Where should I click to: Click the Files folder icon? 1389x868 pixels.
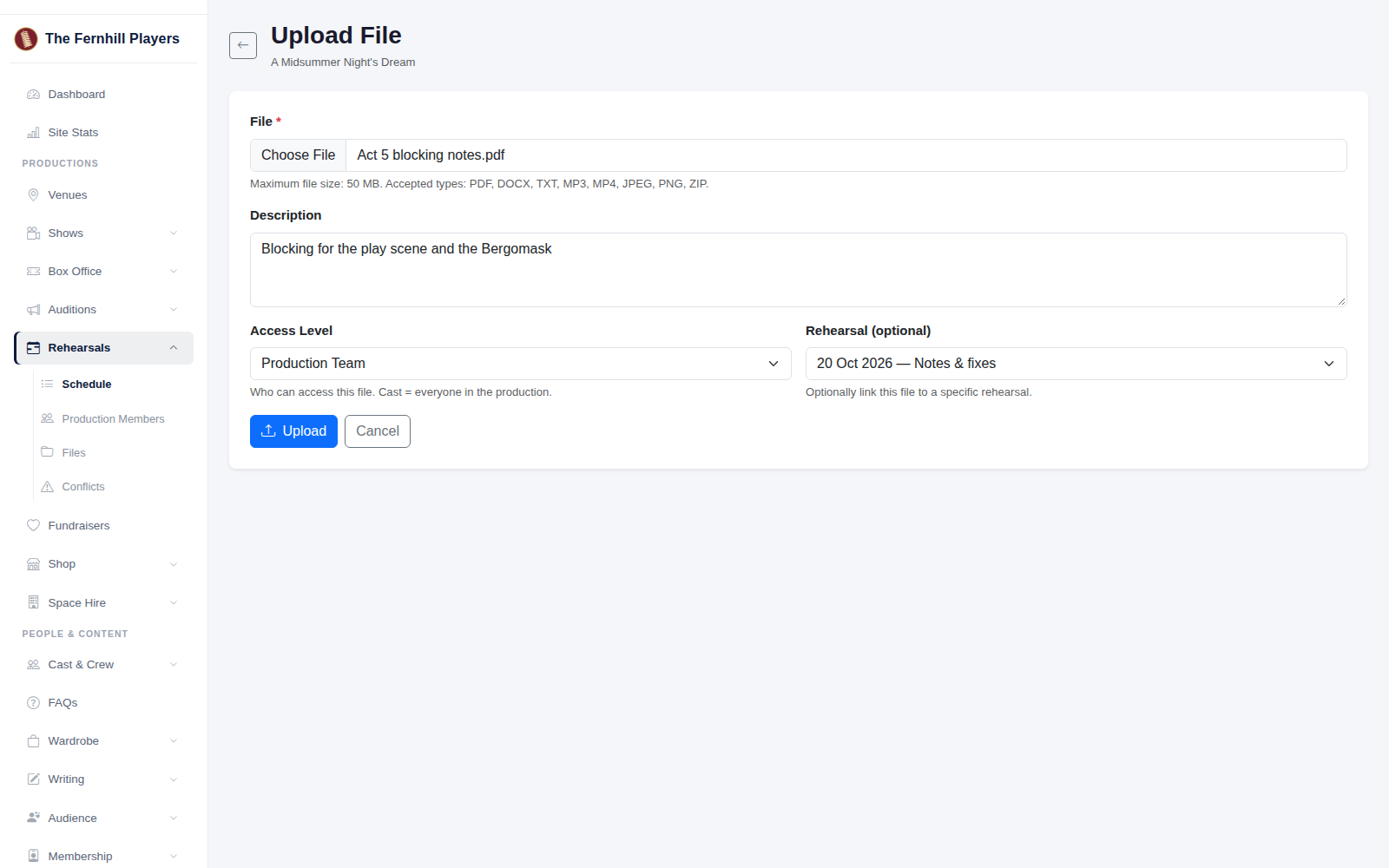[x=47, y=452]
